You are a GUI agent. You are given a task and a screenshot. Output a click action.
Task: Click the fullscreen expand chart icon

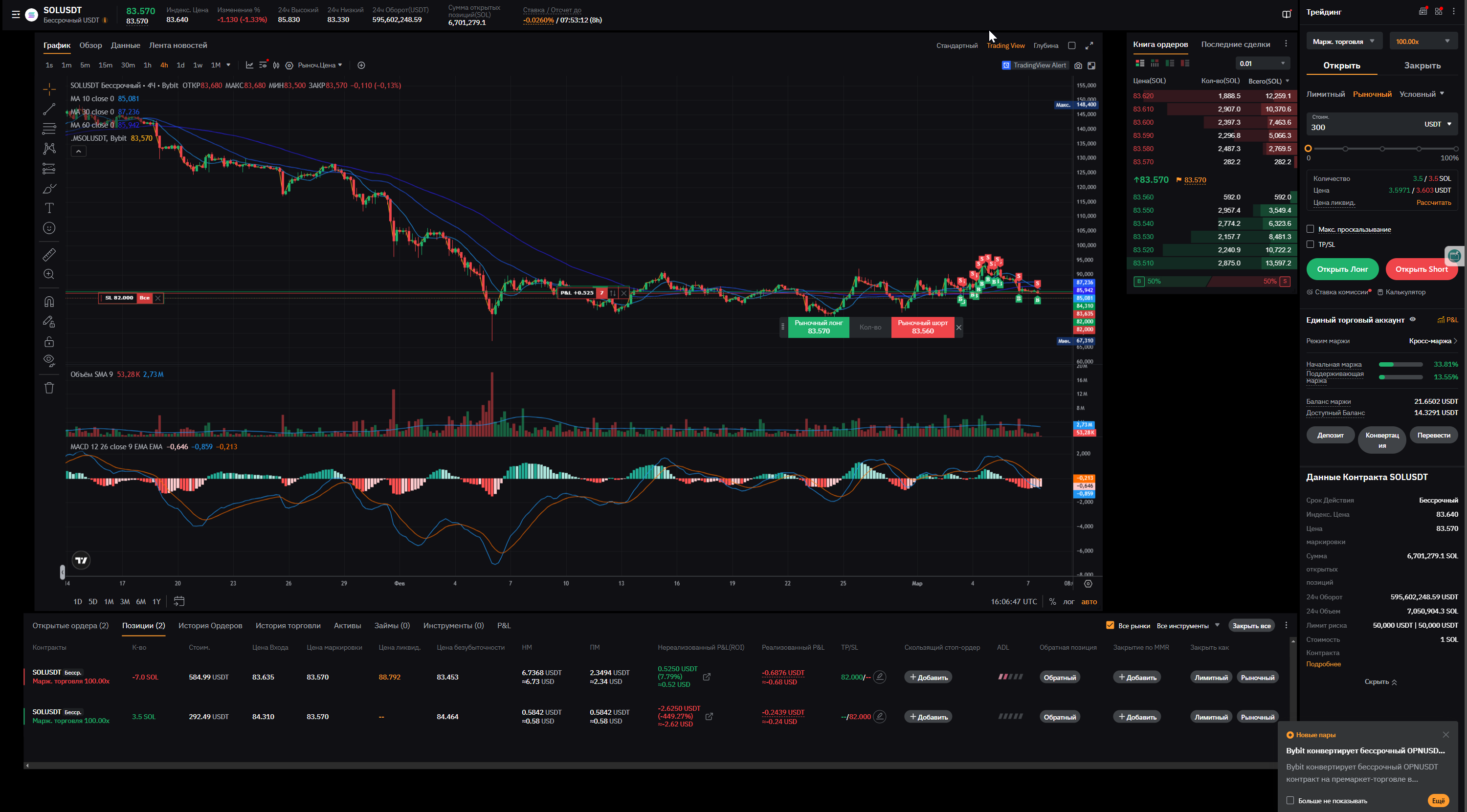(x=1089, y=45)
